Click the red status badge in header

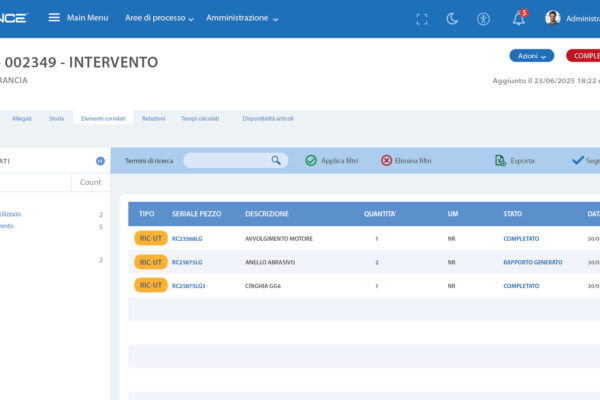[583, 56]
